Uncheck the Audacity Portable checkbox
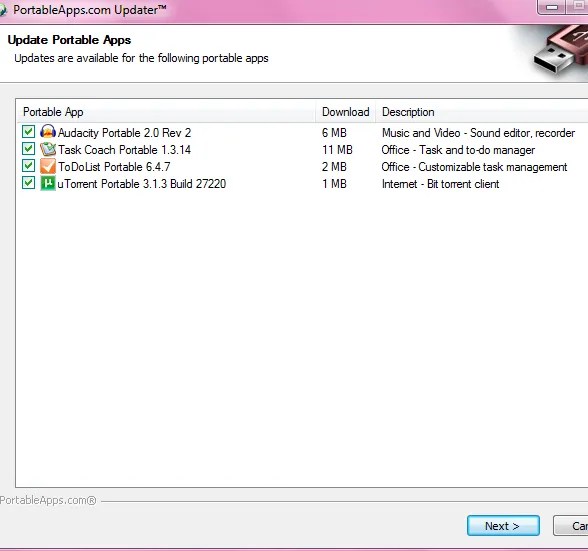This screenshot has height=551, width=588. 28,132
